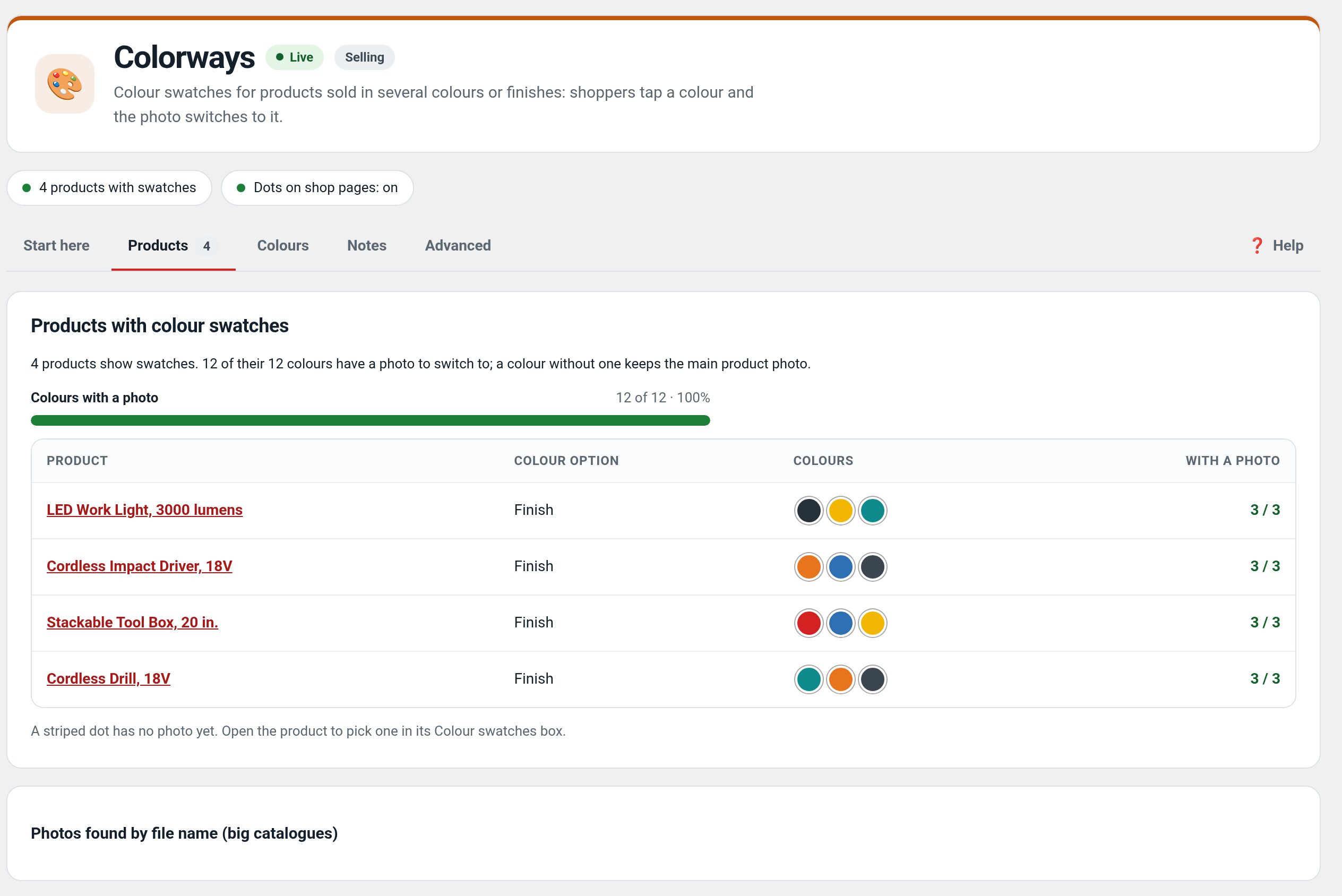Click the green Colours with a photo progress bar
The width and height of the screenshot is (1342, 896).
[370, 420]
